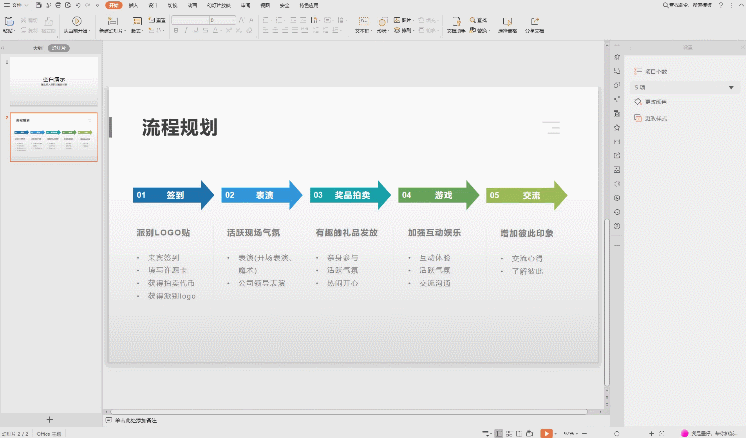This screenshot has height=438, width=746.
Task: Click the horizontal scrollbar under the slide
Action: point(350,412)
